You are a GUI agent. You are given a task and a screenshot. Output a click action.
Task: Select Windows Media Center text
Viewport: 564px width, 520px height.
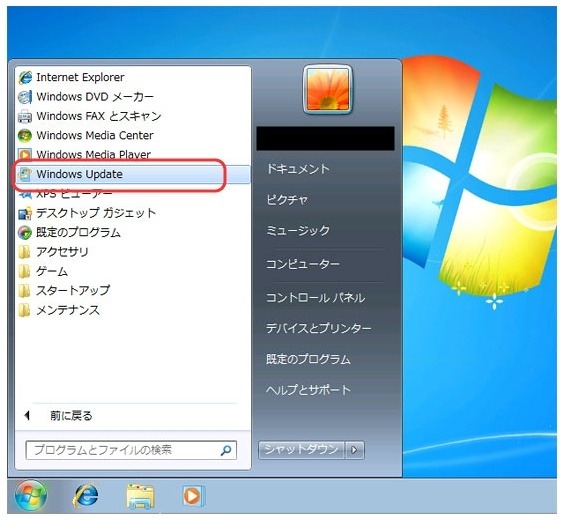click(95, 136)
